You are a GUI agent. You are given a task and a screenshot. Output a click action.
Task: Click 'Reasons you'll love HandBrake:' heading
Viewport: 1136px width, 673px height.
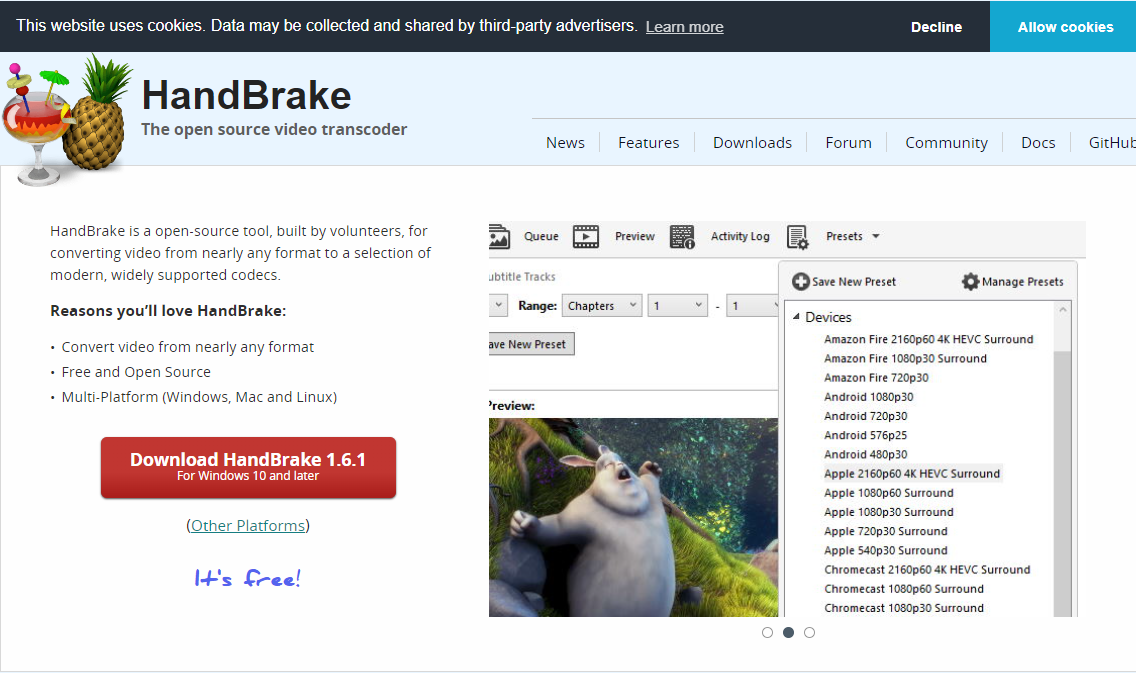point(168,311)
